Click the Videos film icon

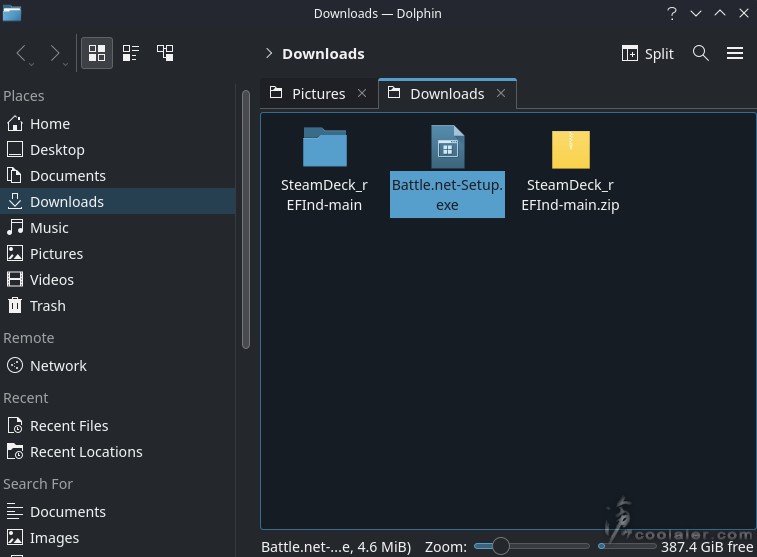pos(15,279)
